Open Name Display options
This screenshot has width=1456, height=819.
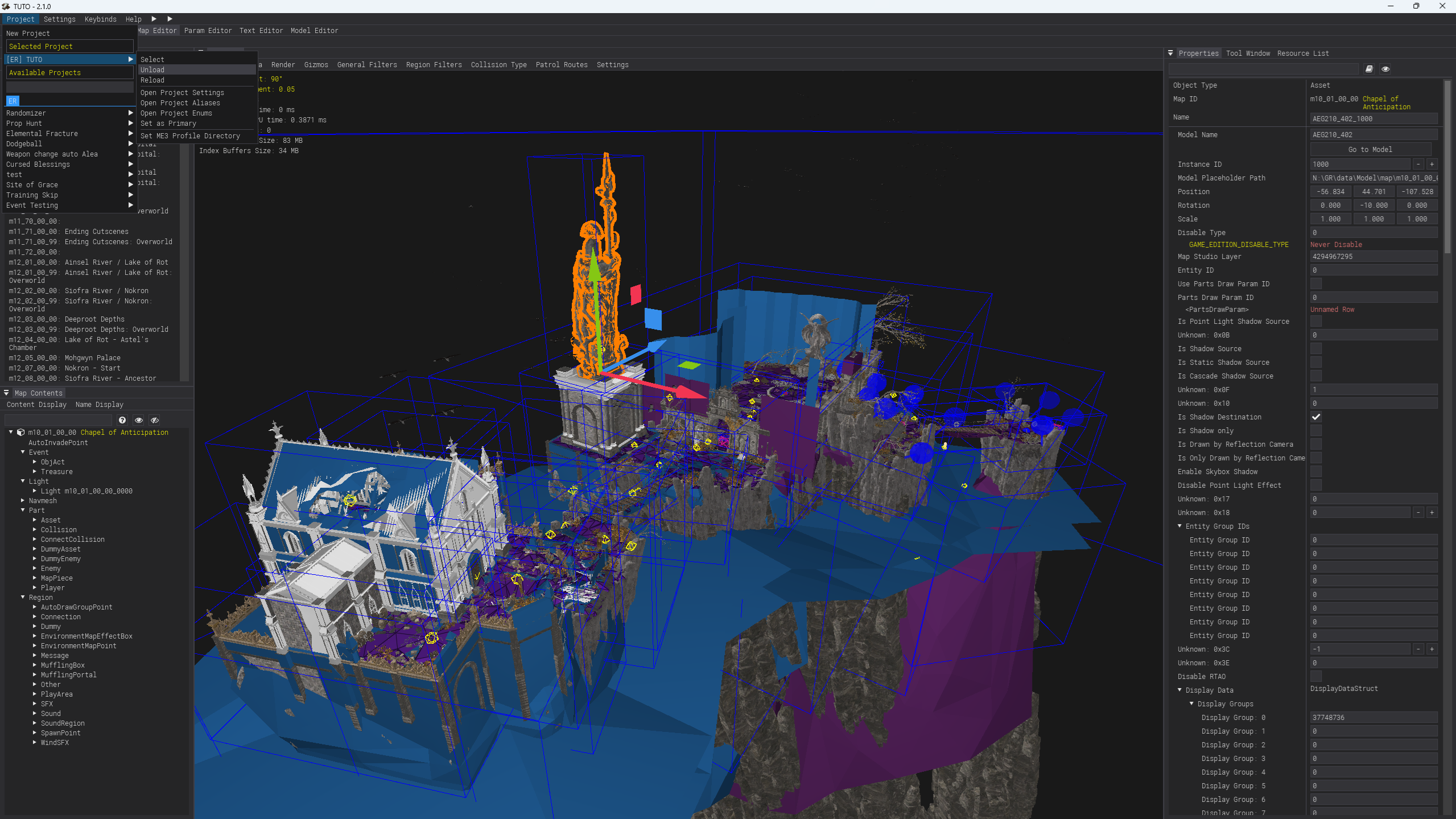point(100,405)
